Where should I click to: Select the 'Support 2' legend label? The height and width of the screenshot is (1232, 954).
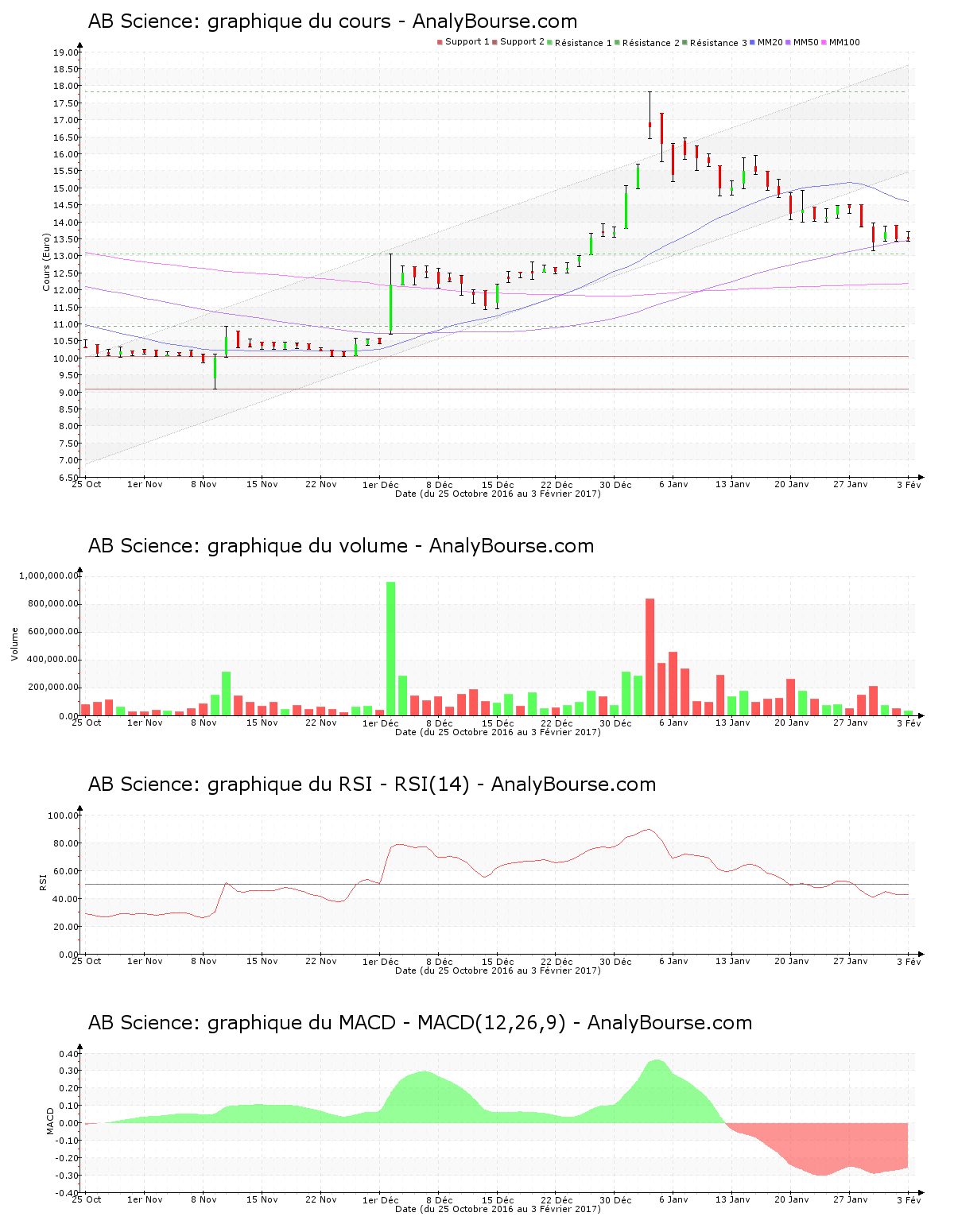click(522, 42)
